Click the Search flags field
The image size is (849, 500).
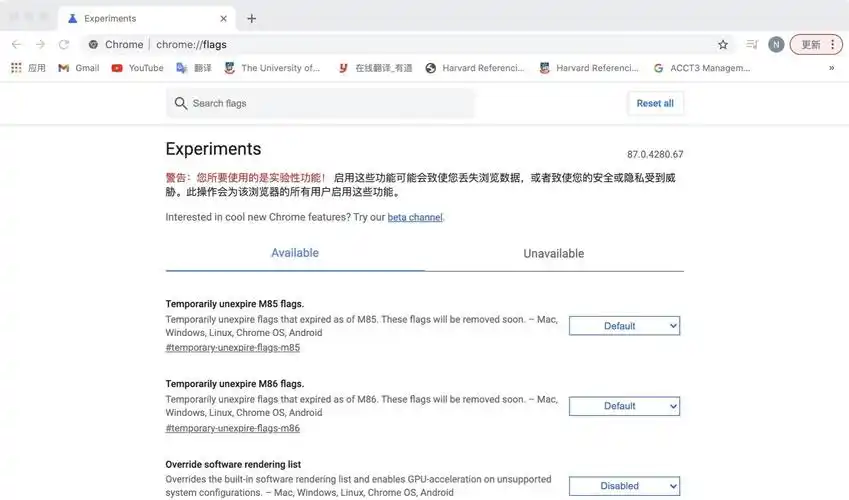(321, 103)
